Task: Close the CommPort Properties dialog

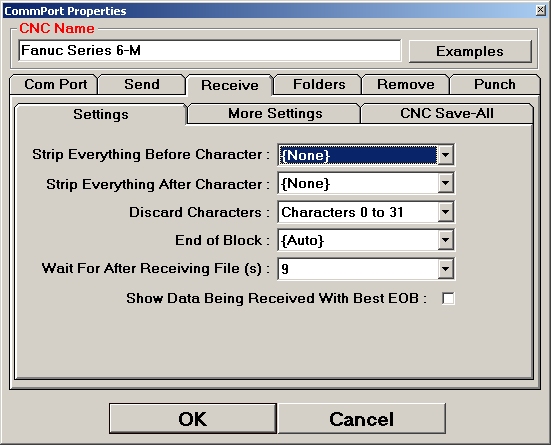Action: (541, 10)
